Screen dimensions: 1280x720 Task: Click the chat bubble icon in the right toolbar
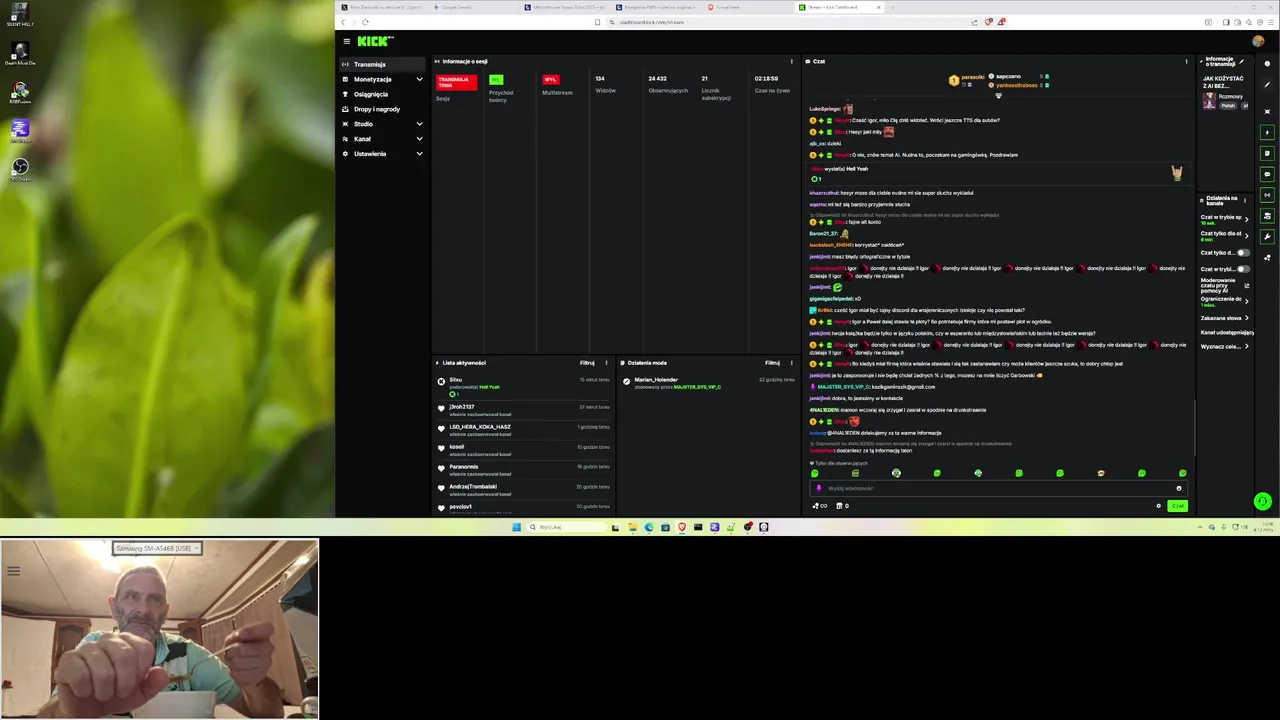coord(1268,174)
